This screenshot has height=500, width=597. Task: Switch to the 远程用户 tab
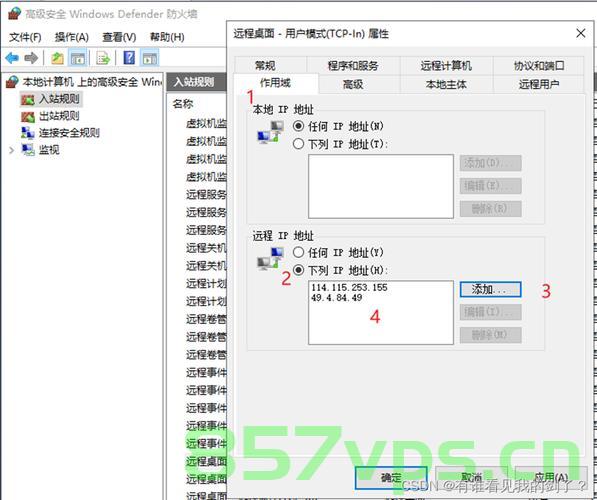click(x=539, y=84)
